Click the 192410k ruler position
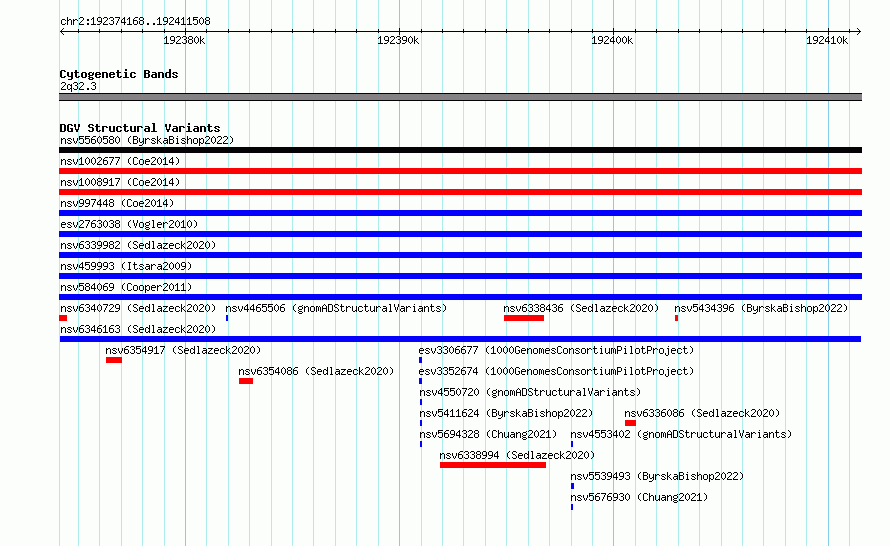Screen dimensions: 890x546 tap(827, 40)
